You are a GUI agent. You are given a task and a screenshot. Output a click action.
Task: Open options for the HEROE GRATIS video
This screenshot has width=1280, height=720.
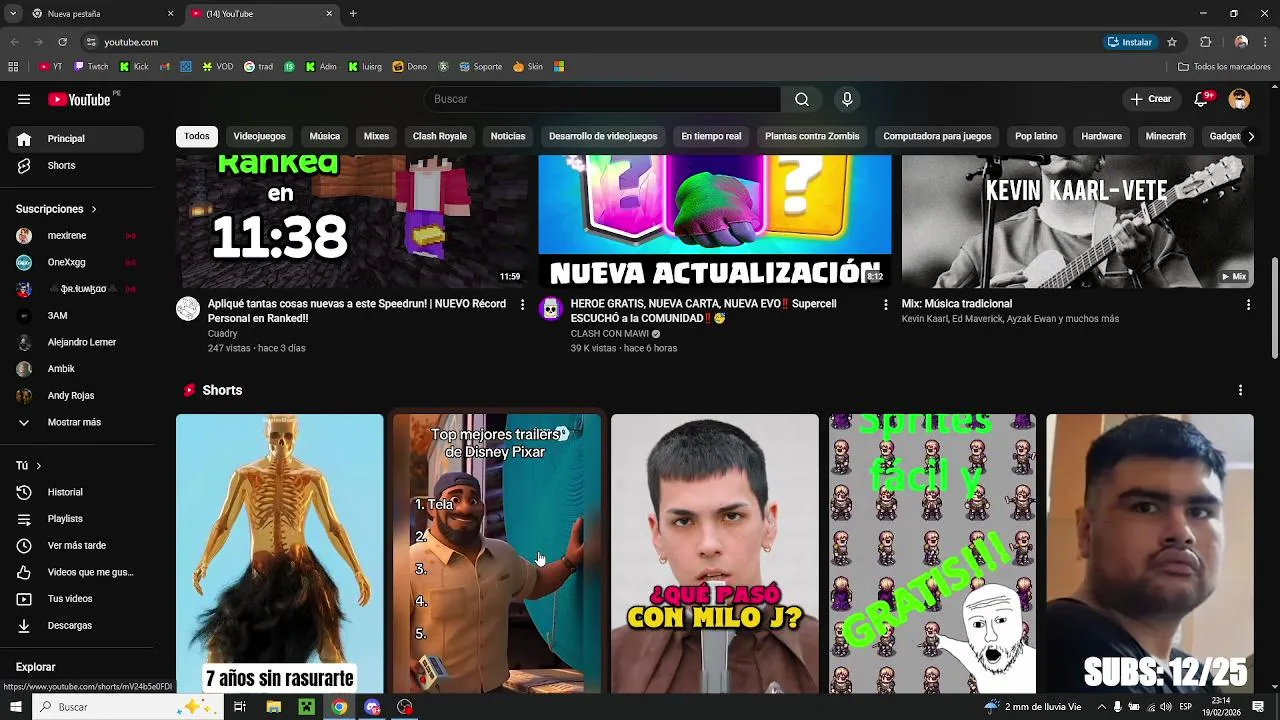pos(885,305)
